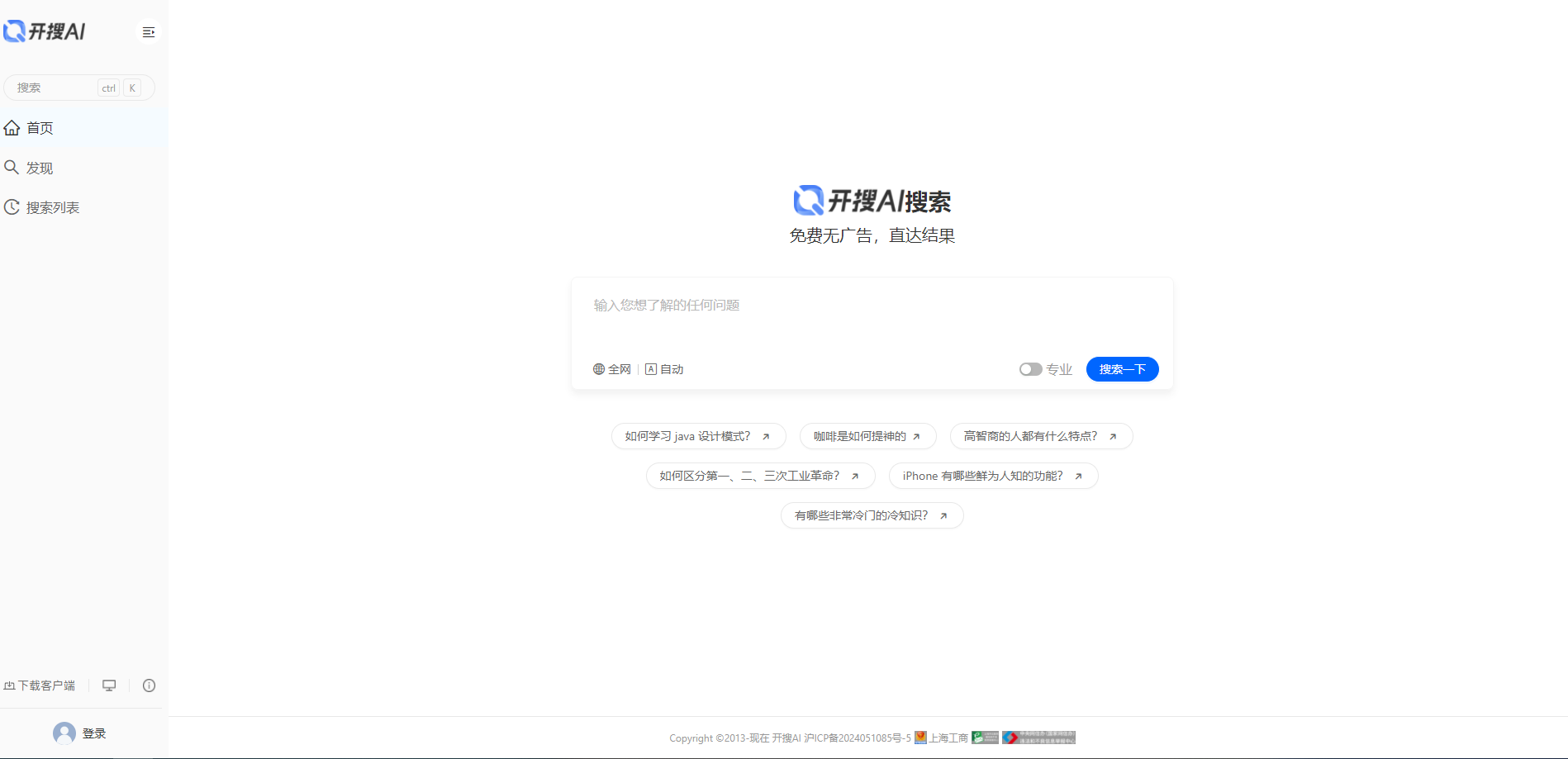Click the clock icon beside 搜索列表
Viewport: 1568px width, 759px height.
pos(12,207)
